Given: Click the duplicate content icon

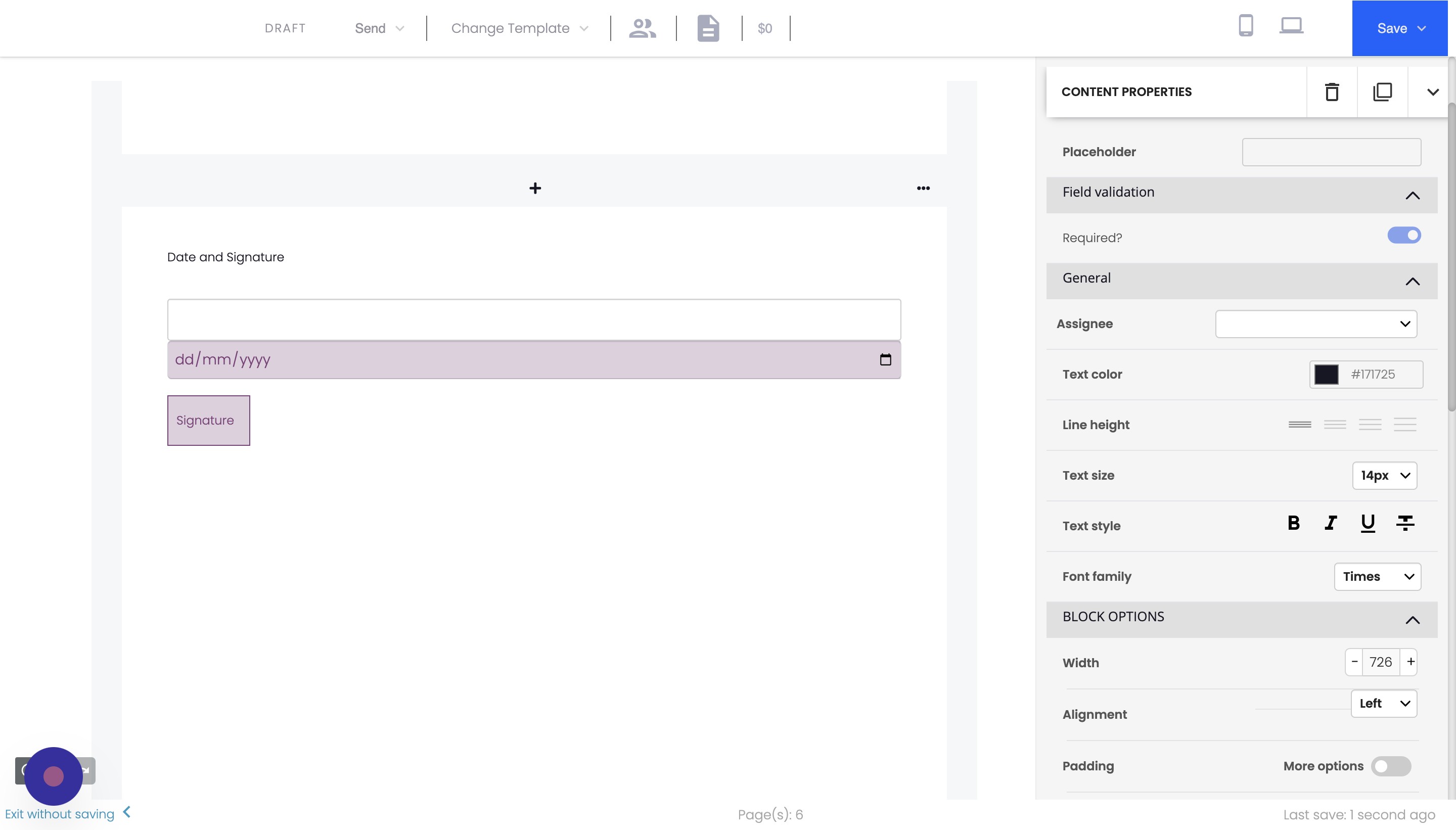Looking at the screenshot, I should (x=1382, y=92).
